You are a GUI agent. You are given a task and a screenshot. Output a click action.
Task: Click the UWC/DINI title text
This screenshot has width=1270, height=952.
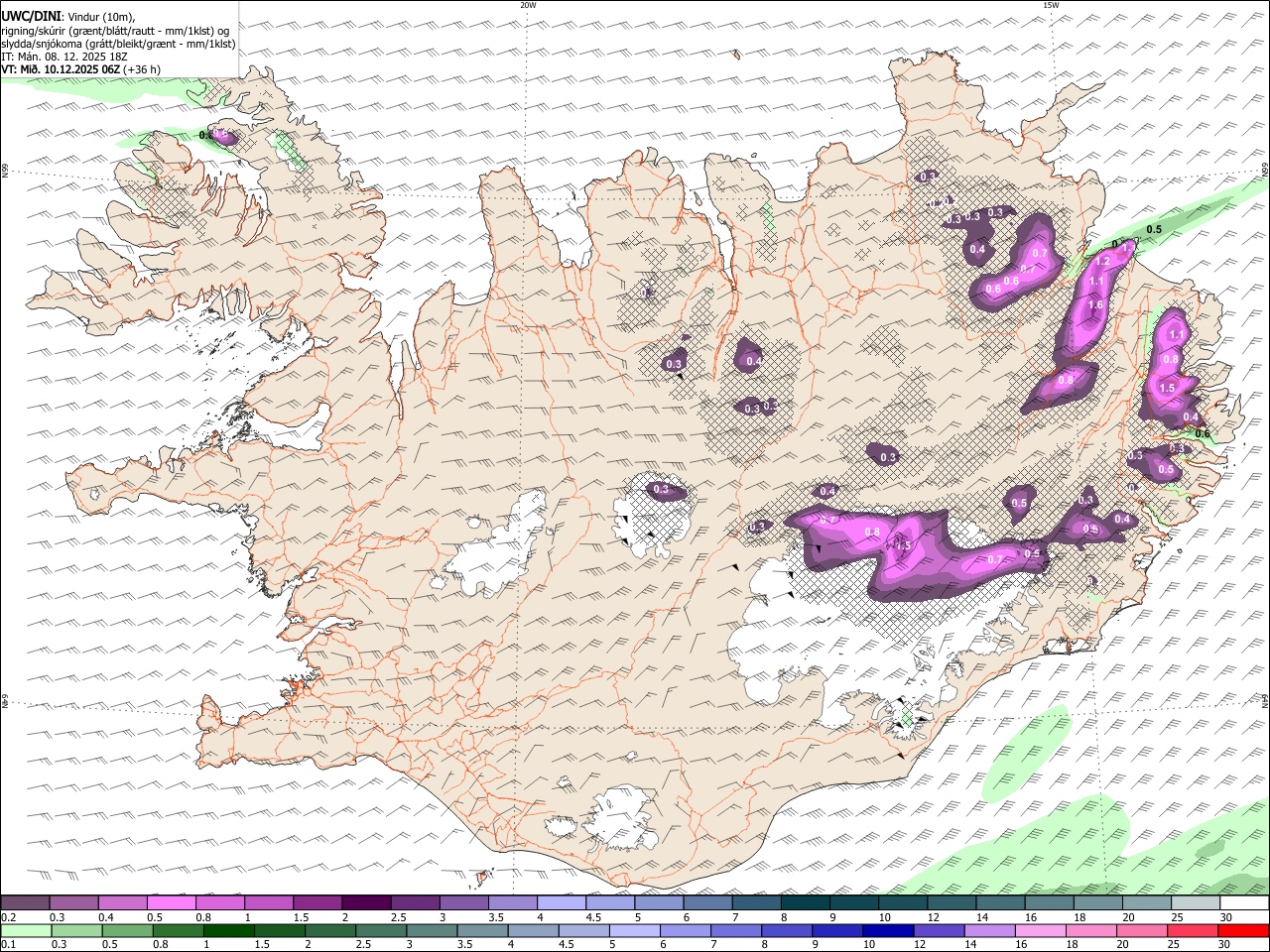coord(31,17)
